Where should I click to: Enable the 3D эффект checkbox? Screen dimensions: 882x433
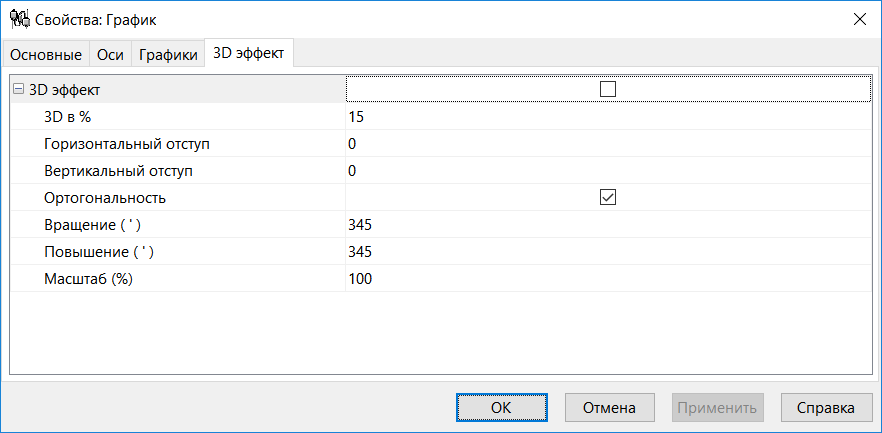coord(608,89)
